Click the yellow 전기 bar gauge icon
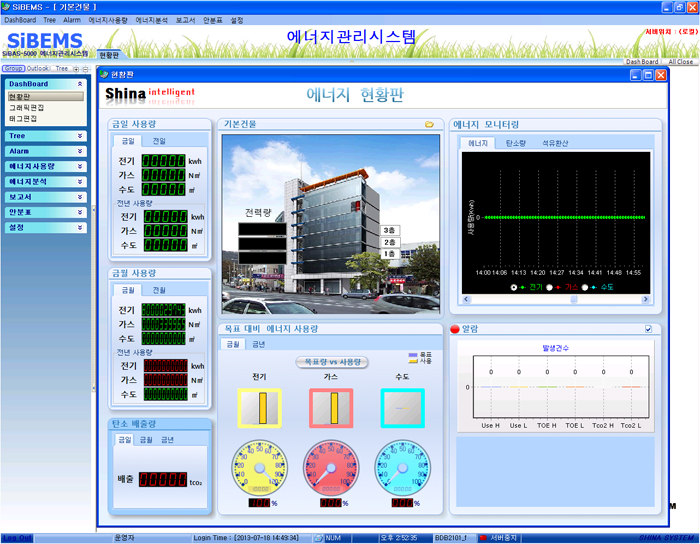700x544 pixels. [x=259, y=408]
